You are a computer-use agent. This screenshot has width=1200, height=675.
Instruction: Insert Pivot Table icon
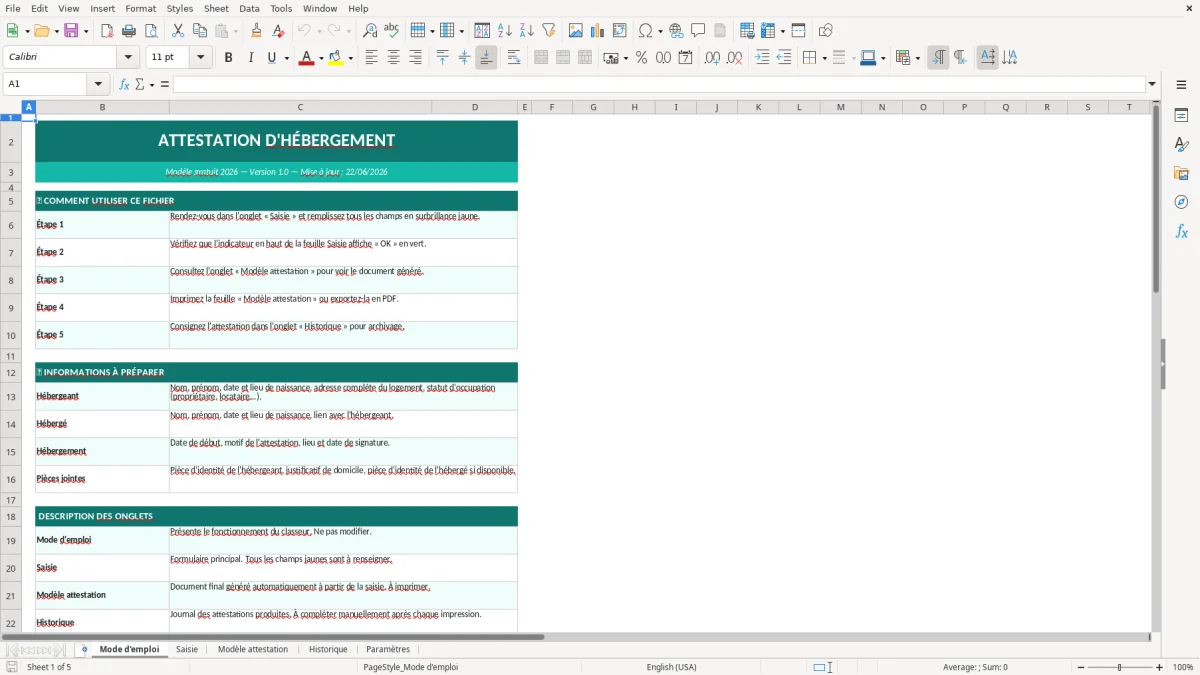[620, 31]
